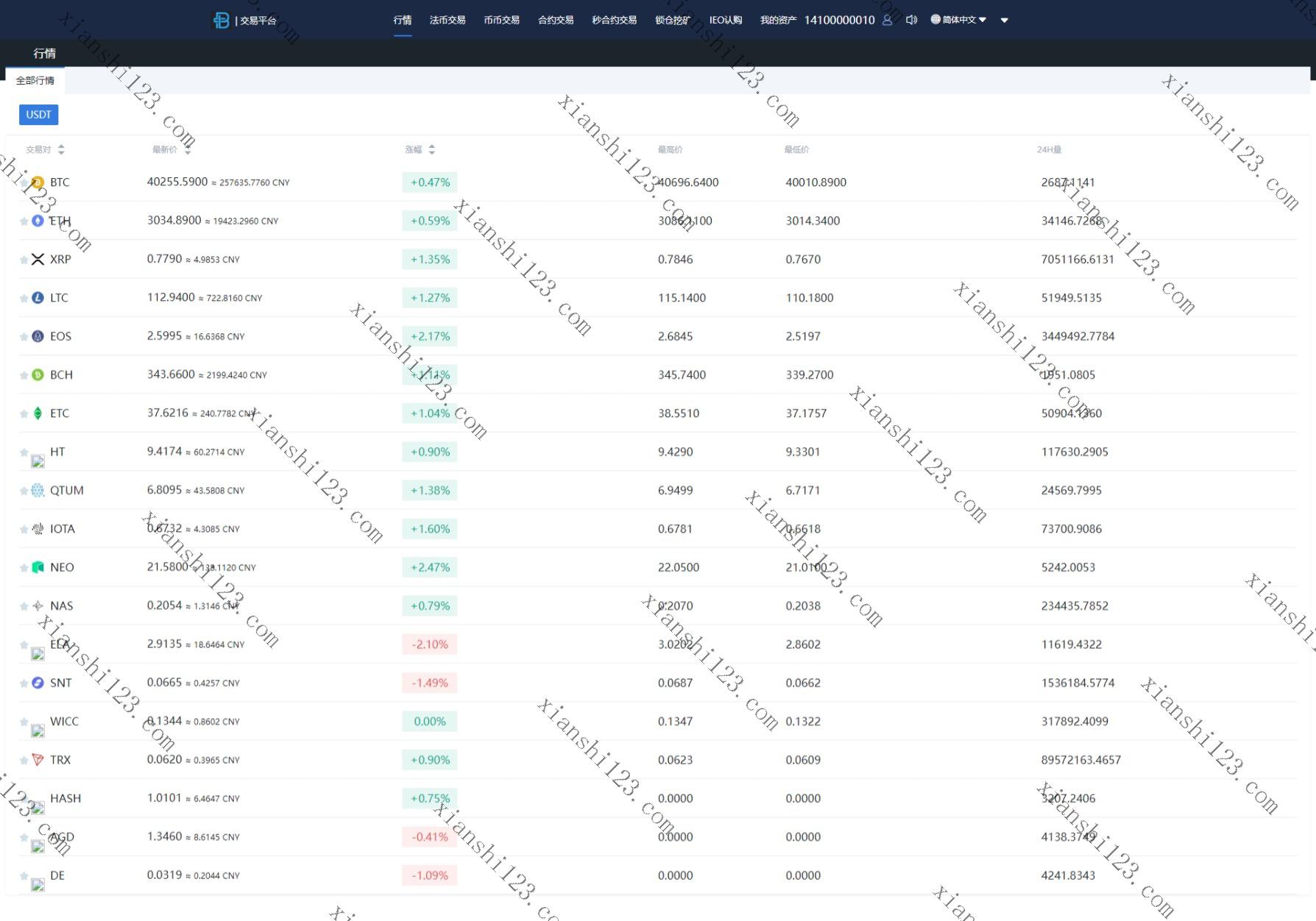
Task: Click XRP 24H volume 7051166.6131
Action: pyautogui.click(x=1078, y=259)
